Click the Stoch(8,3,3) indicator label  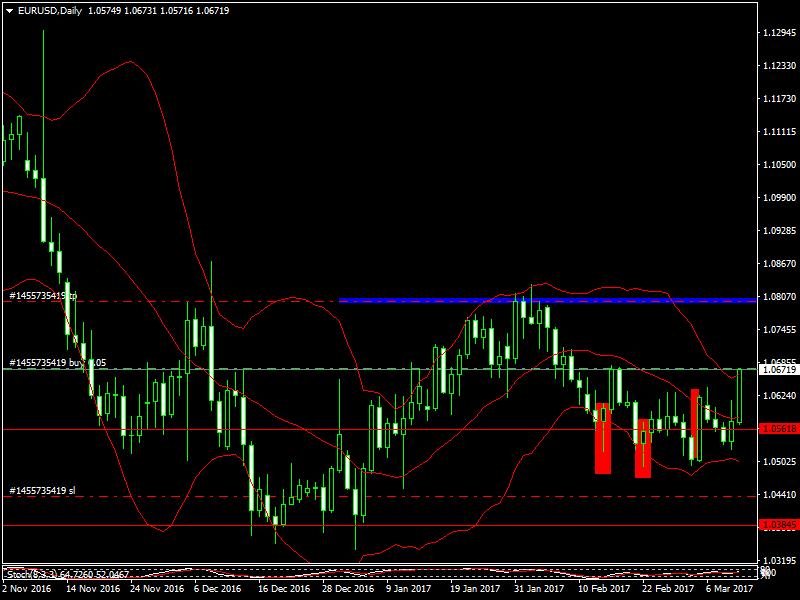point(68,574)
